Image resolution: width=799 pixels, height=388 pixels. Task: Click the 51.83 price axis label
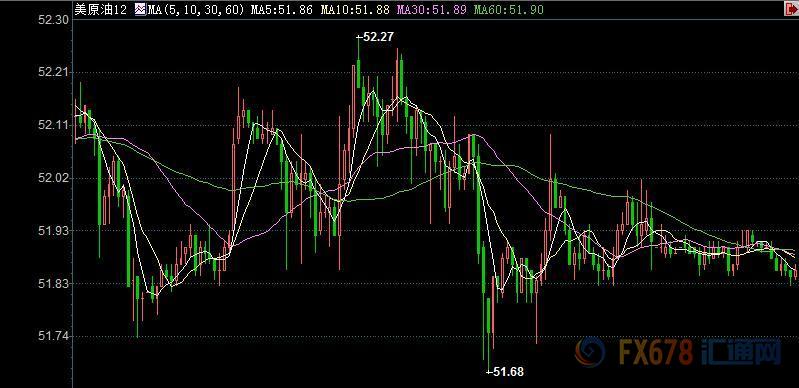coord(53,283)
